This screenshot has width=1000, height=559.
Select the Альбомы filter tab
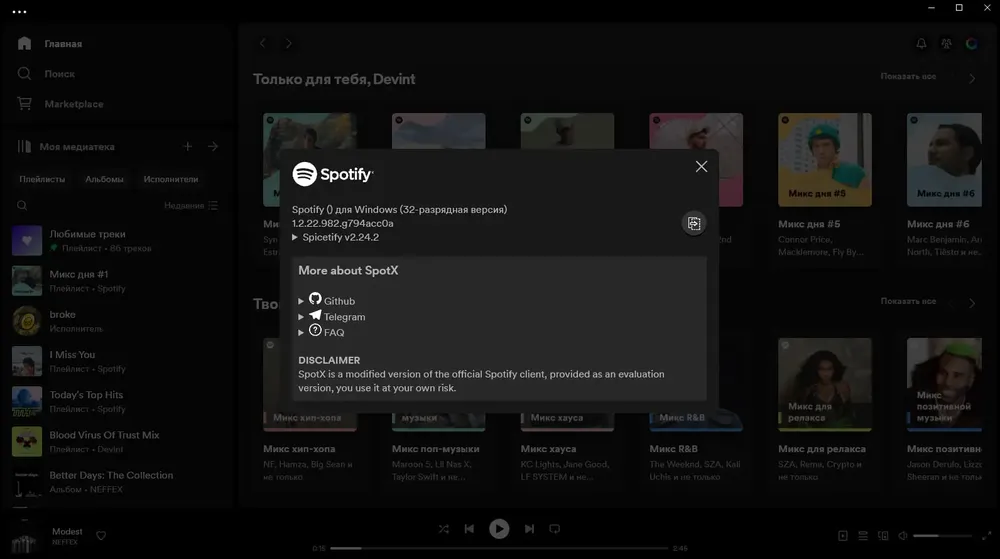(x=105, y=179)
